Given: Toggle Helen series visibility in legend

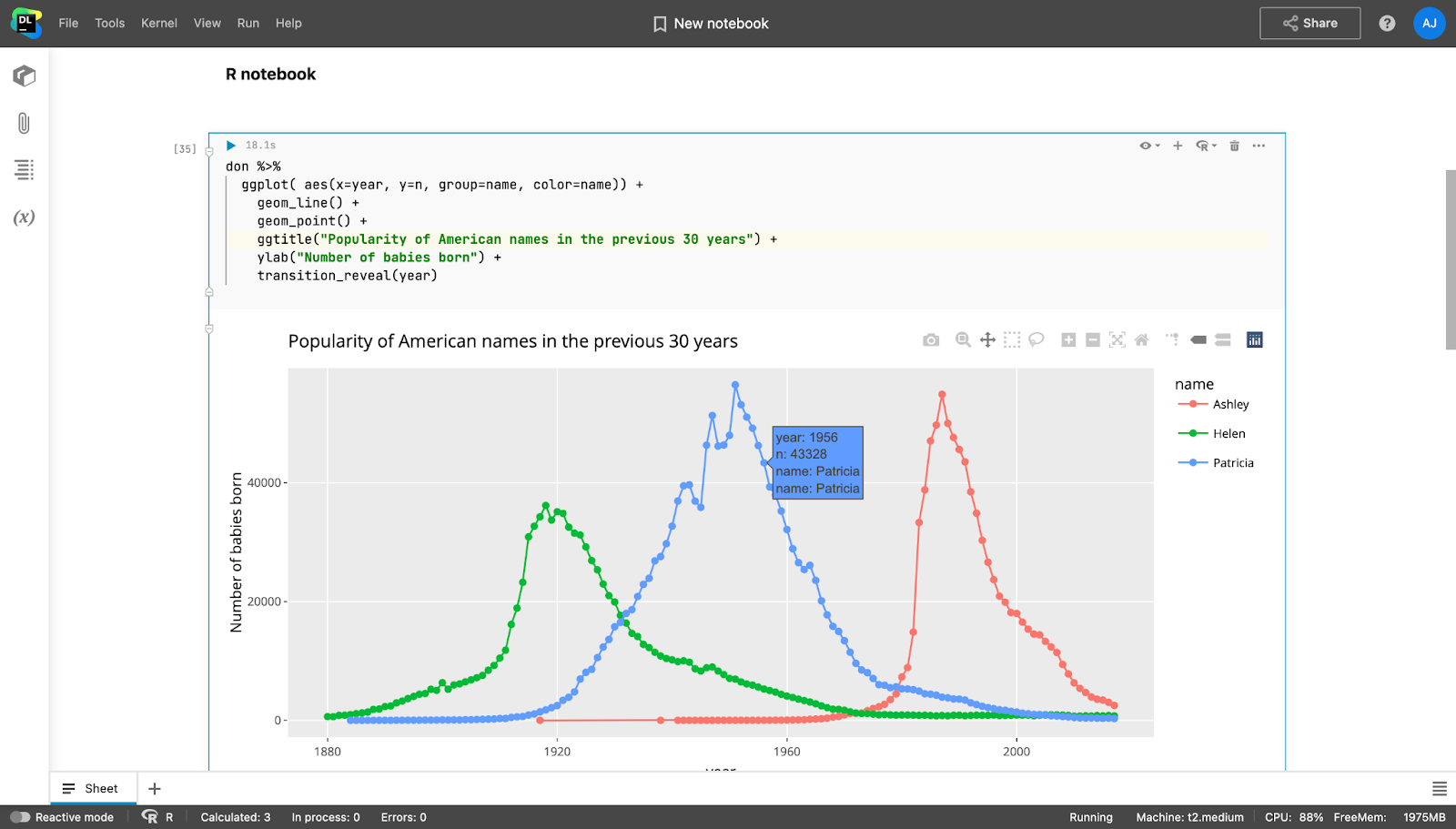Looking at the screenshot, I should click(x=1228, y=434).
